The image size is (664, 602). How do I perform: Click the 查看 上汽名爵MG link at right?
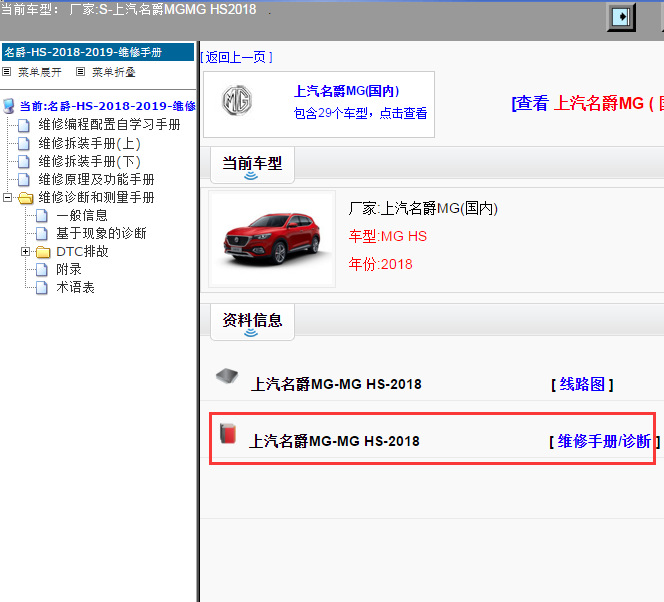(x=588, y=103)
